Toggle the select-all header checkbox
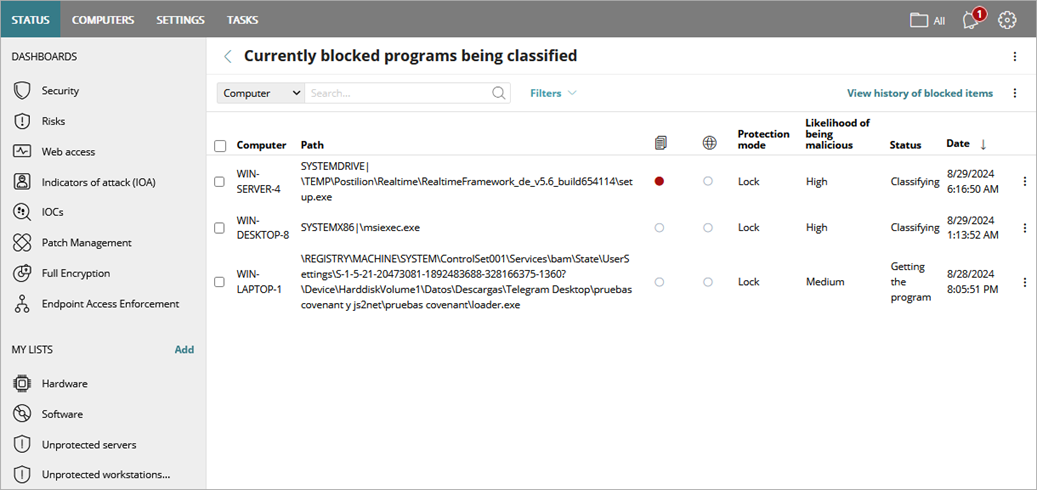Viewport: 1037px width, 490px height. [x=220, y=146]
